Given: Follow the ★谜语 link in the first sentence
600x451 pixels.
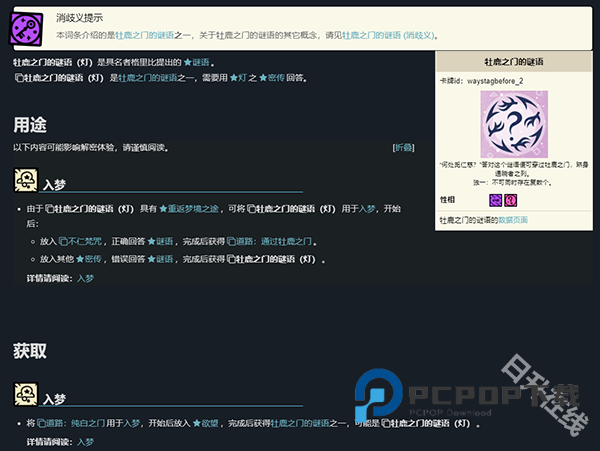Looking at the screenshot, I should [x=197, y=62].
